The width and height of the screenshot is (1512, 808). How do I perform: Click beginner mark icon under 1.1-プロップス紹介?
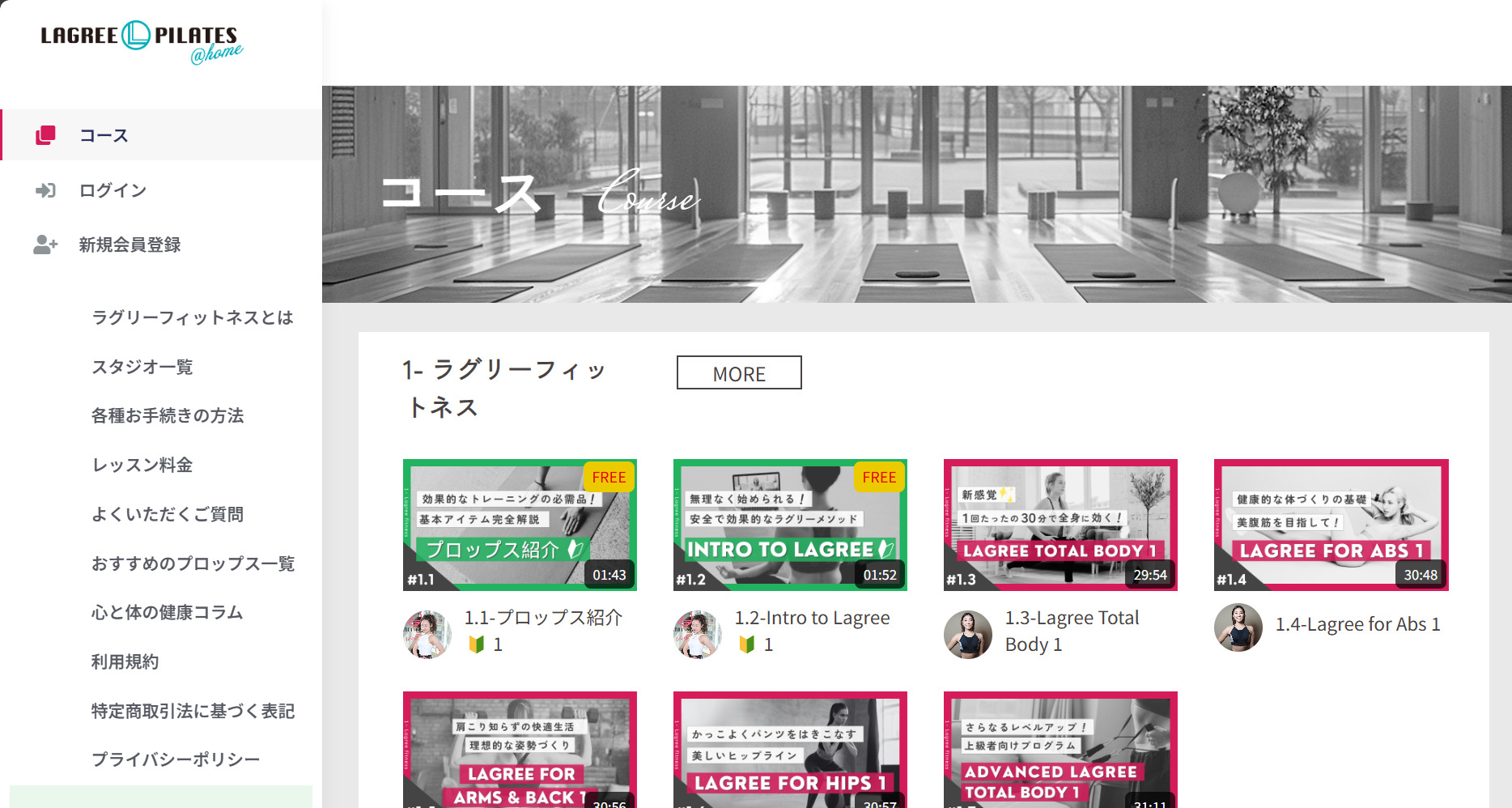(476, 644)
